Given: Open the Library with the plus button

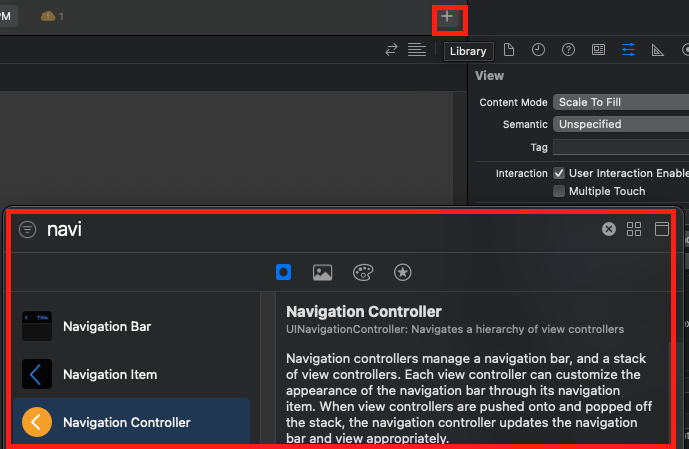Looking at the screenshot, I should (x=447, y=17).
